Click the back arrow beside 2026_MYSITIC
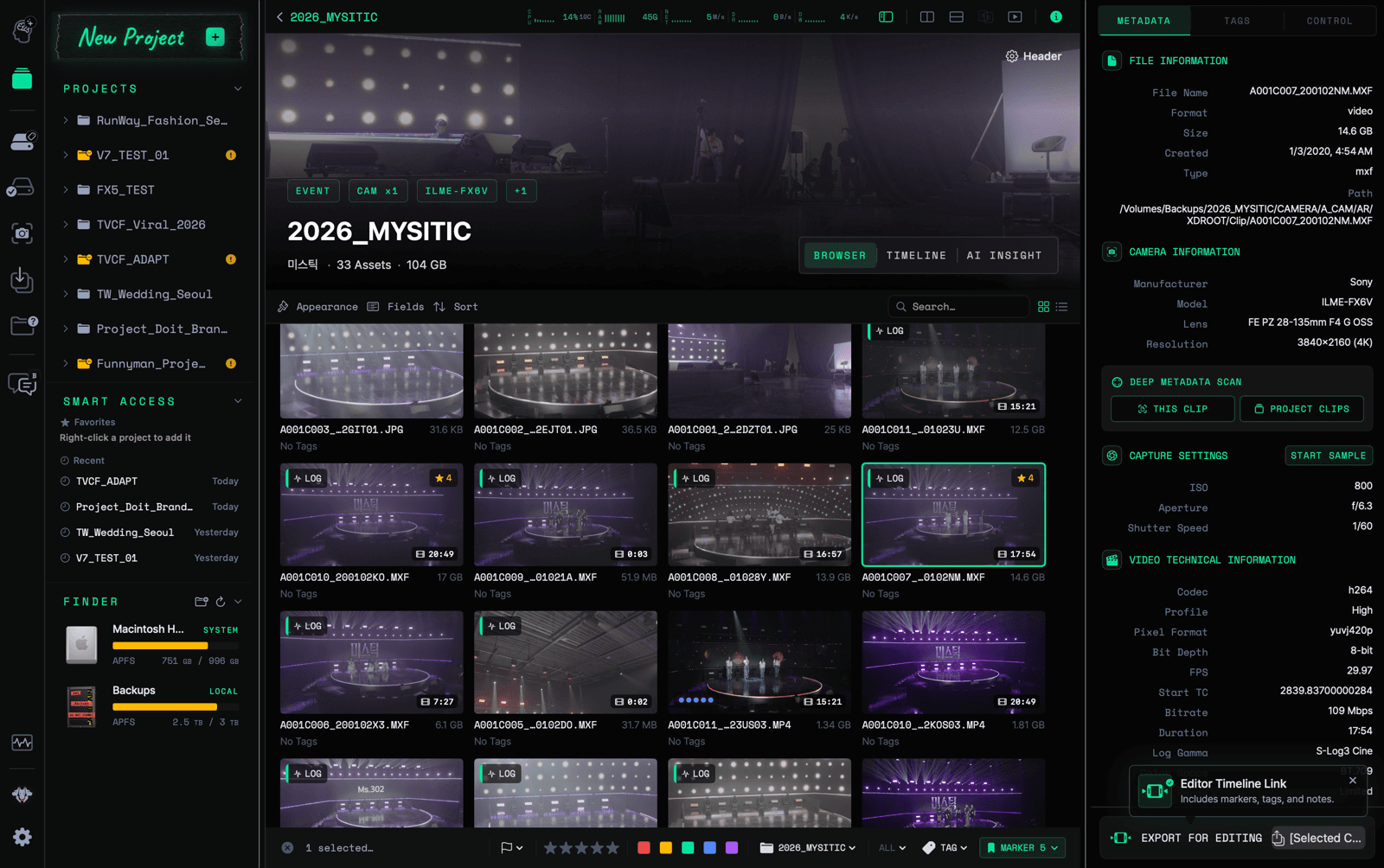The width and height of the screenshot is (1384, 868). pyautogui.click(x=279, y=17)
